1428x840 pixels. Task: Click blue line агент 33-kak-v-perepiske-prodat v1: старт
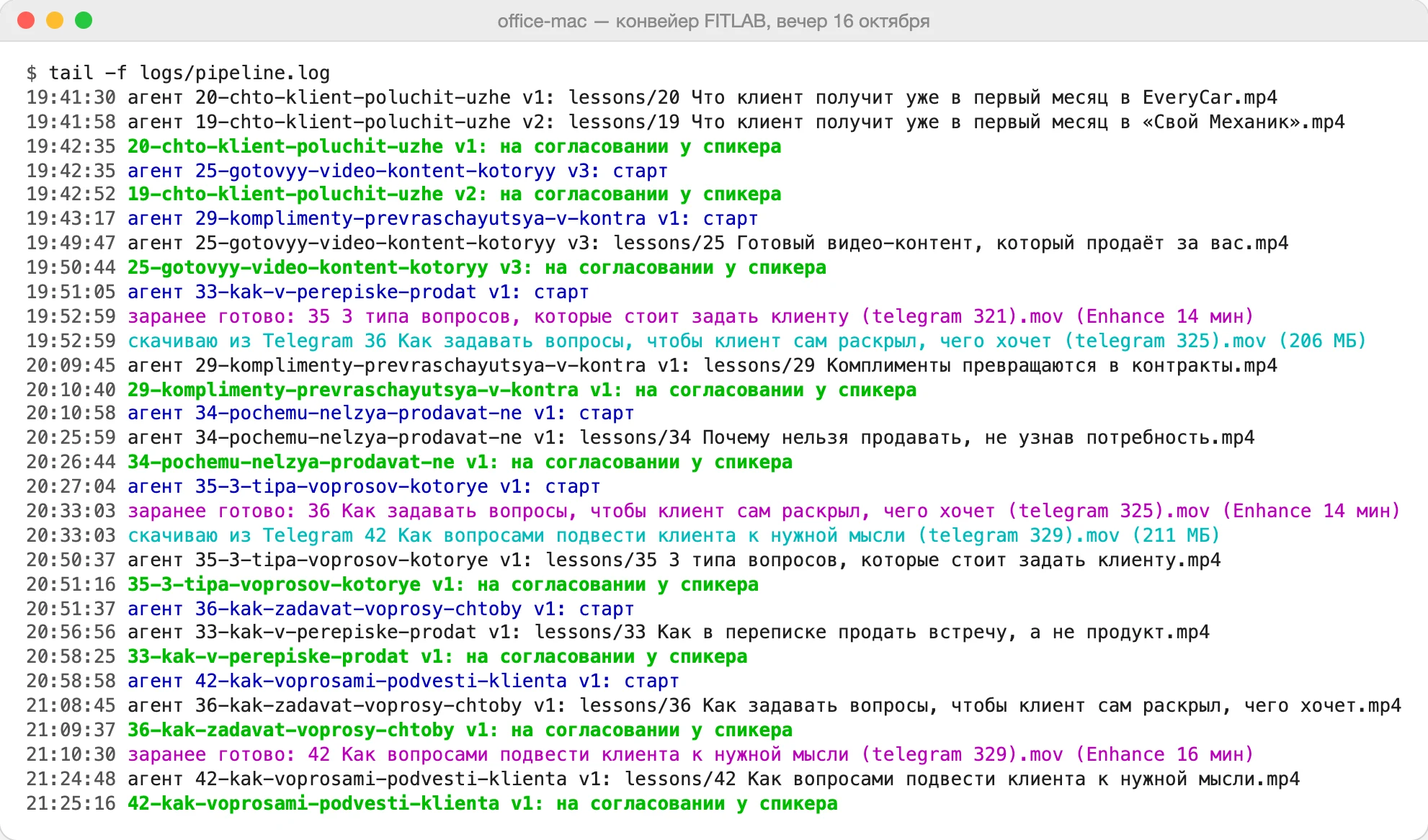[x=308, y=292]
